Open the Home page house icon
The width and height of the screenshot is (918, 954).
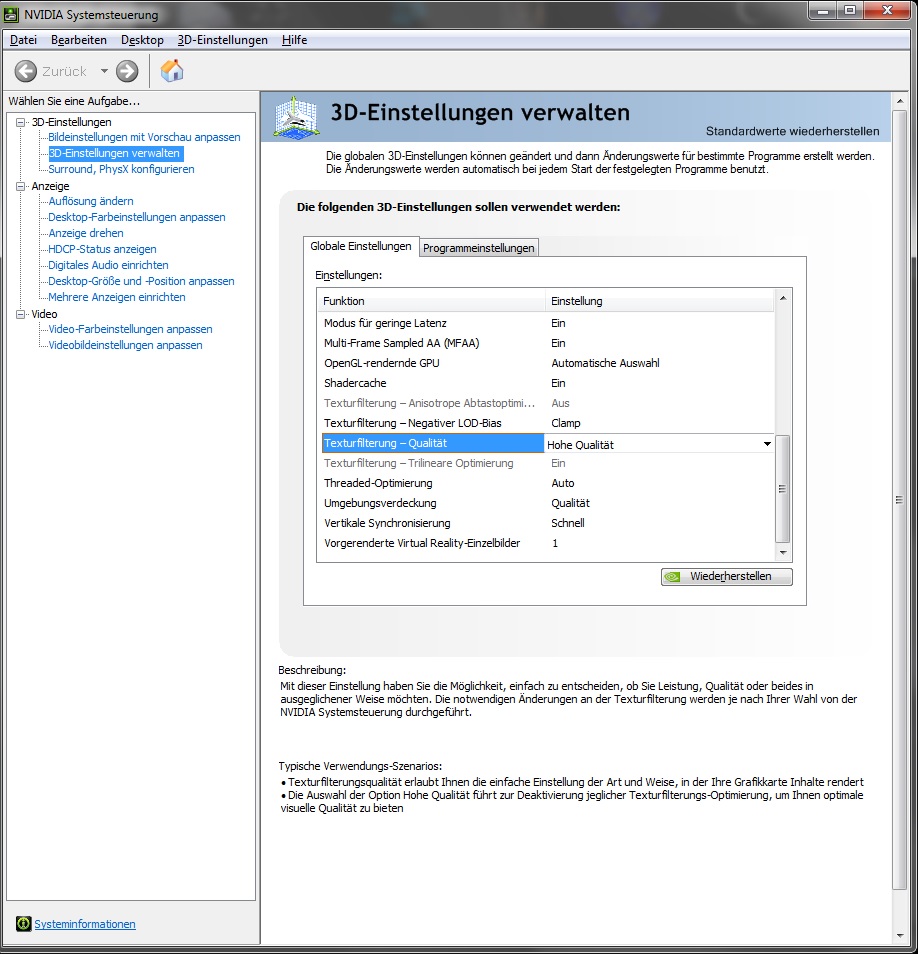coord(172,71)
